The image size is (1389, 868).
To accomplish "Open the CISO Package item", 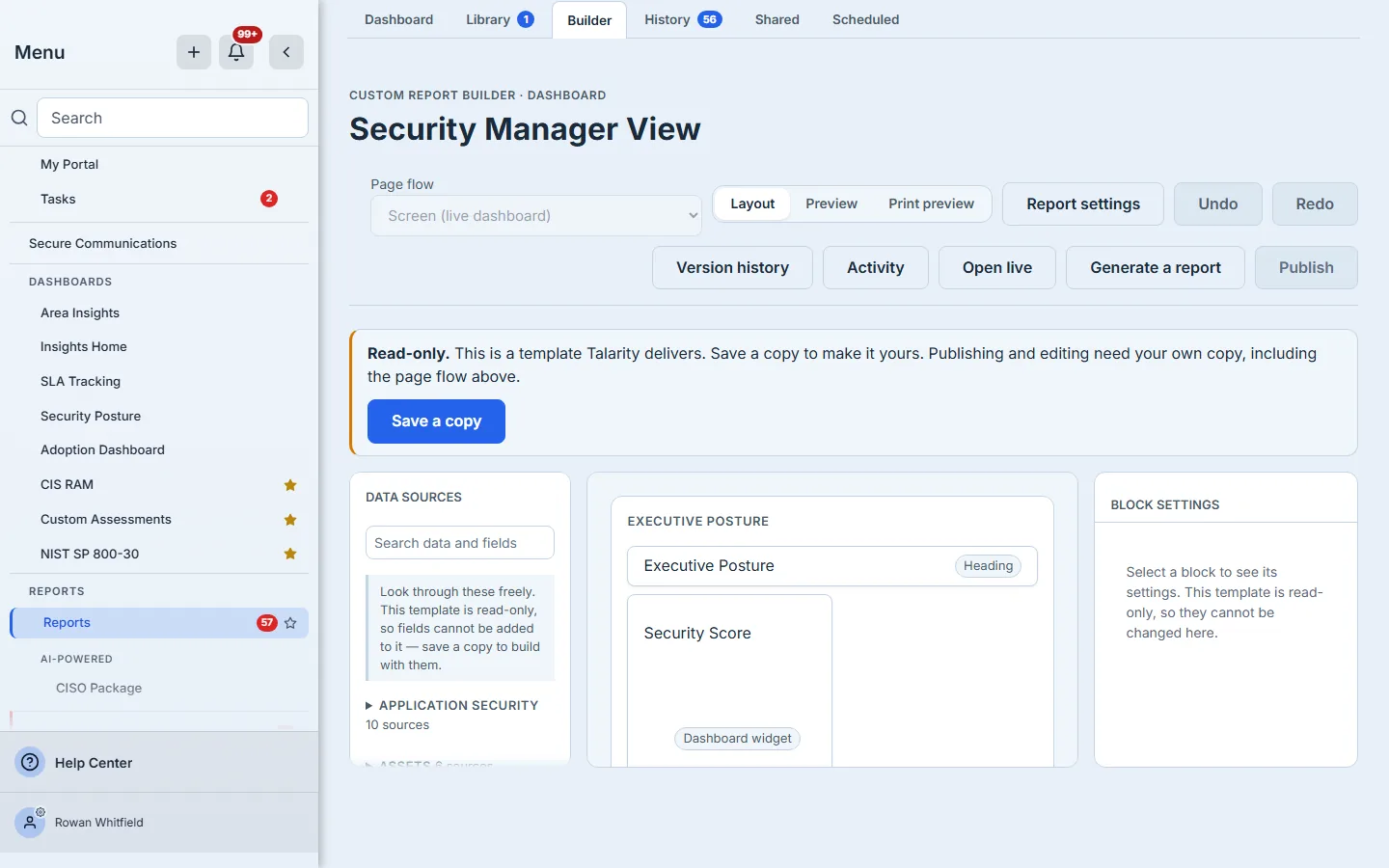I will pos(159,688).
